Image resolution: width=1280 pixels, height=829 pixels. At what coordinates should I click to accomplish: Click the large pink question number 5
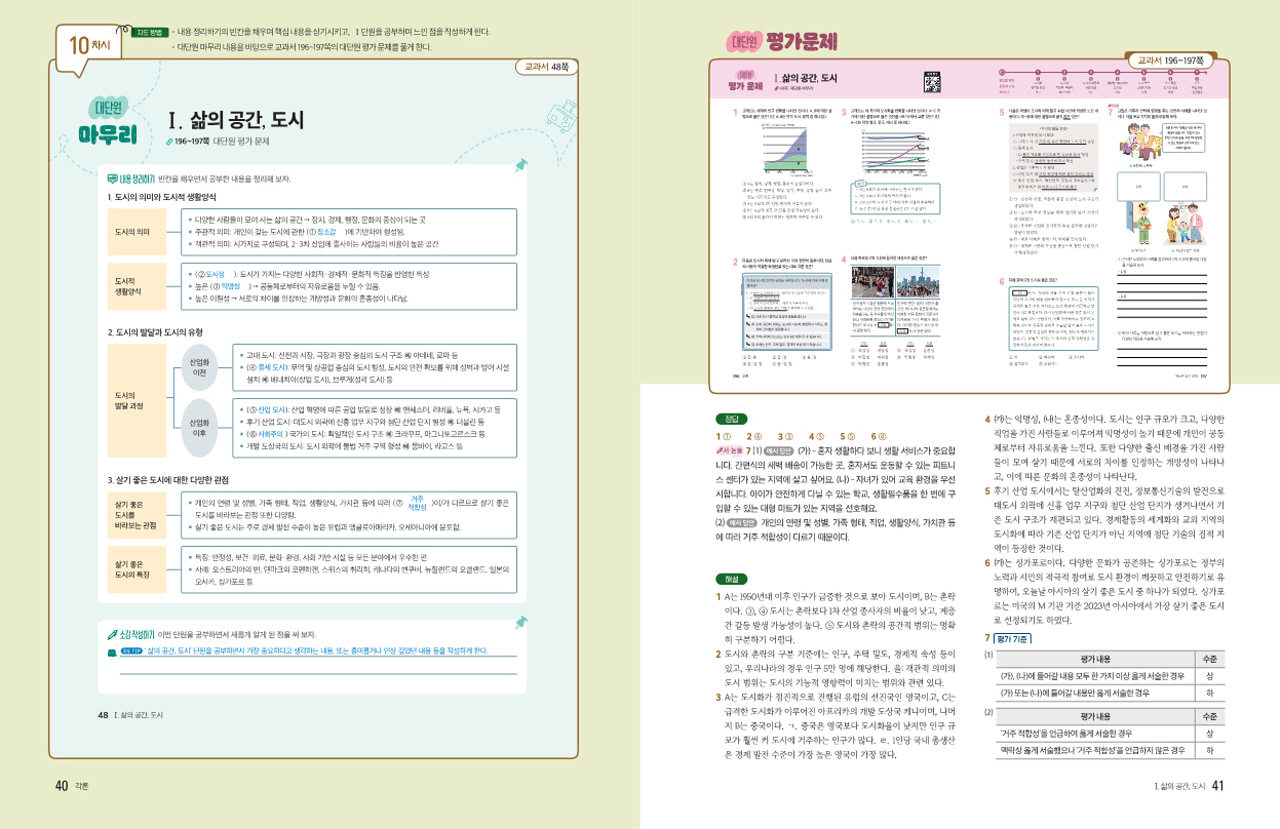point(1002,113)
